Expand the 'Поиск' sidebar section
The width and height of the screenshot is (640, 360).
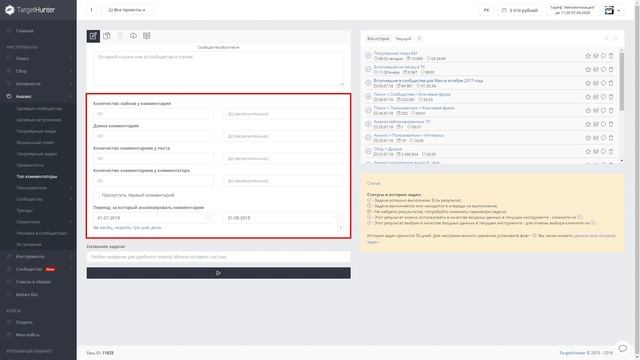click(x=38, y=58)
